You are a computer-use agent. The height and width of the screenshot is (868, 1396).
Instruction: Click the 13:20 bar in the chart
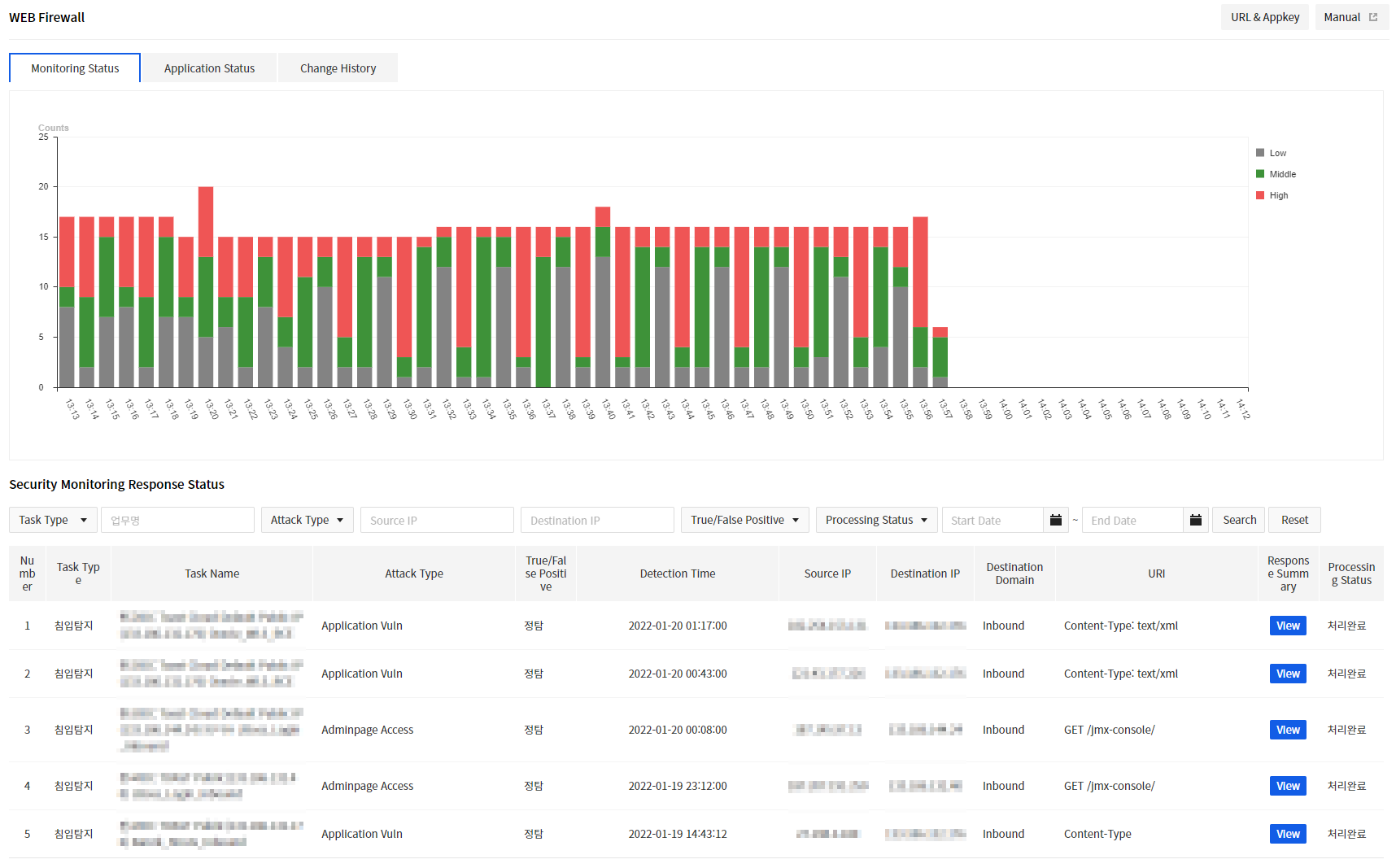click(206, 287)
